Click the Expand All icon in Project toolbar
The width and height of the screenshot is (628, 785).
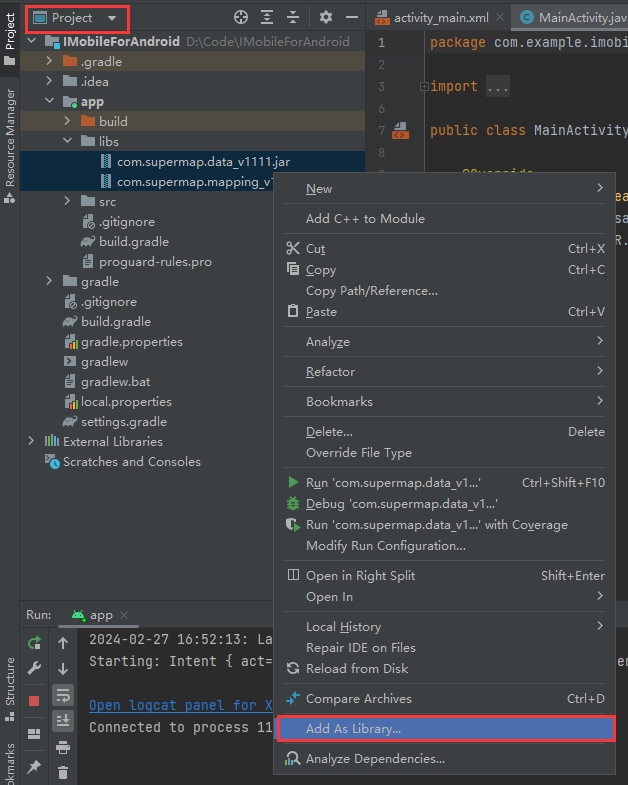click(267, 18)
